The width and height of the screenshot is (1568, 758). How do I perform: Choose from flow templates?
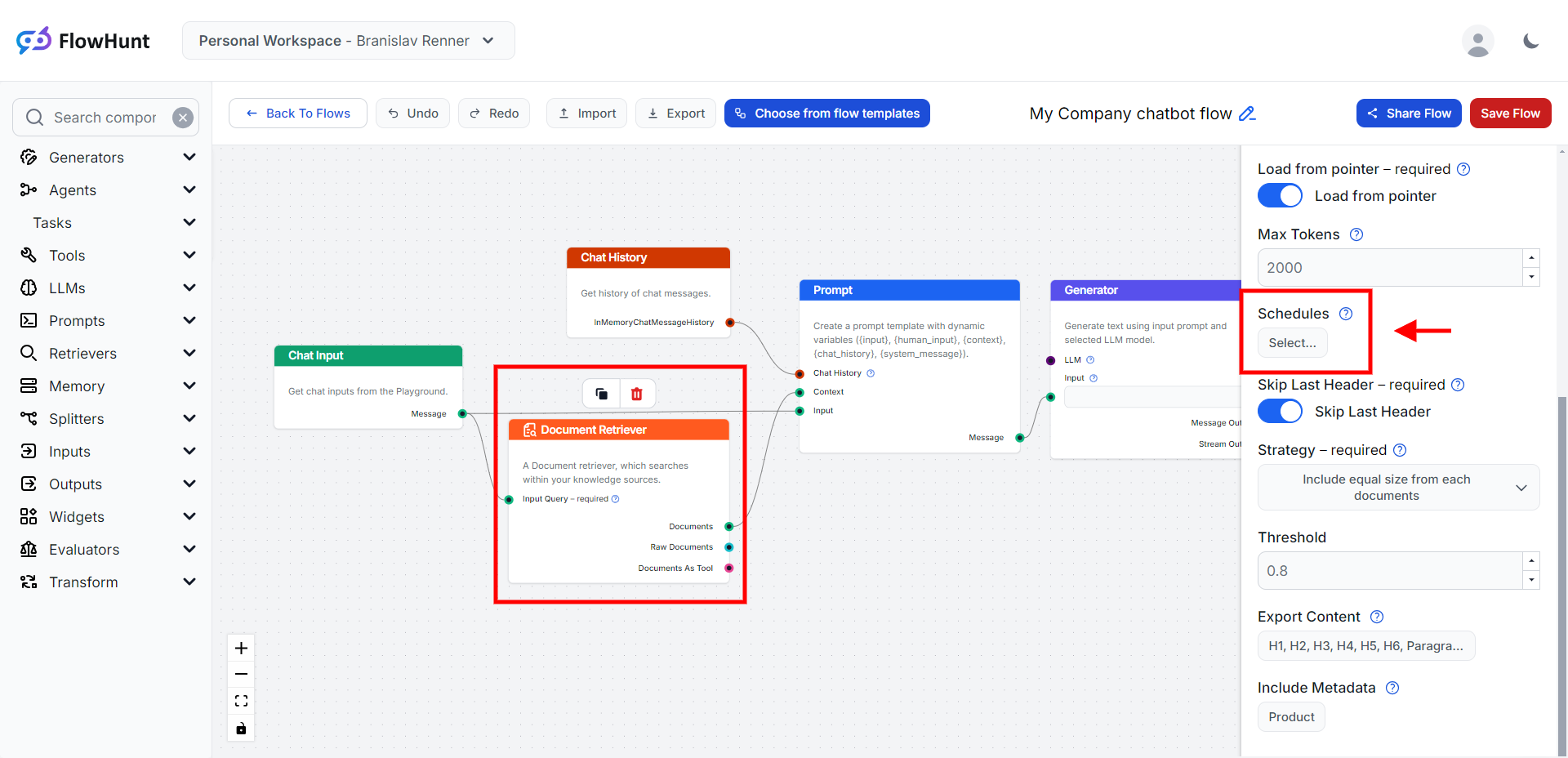coord(826,114)
